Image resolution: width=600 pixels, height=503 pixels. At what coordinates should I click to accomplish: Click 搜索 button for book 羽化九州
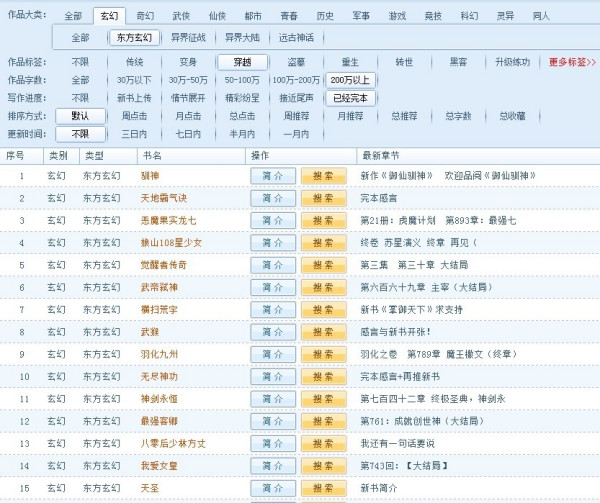click(x=323, y=354)
